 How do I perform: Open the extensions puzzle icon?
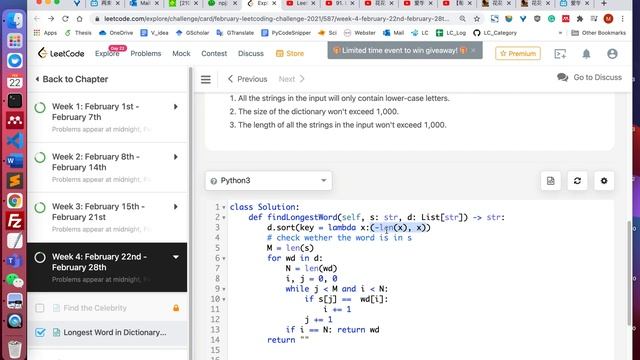pyautogui.click(x=580, y=19)
